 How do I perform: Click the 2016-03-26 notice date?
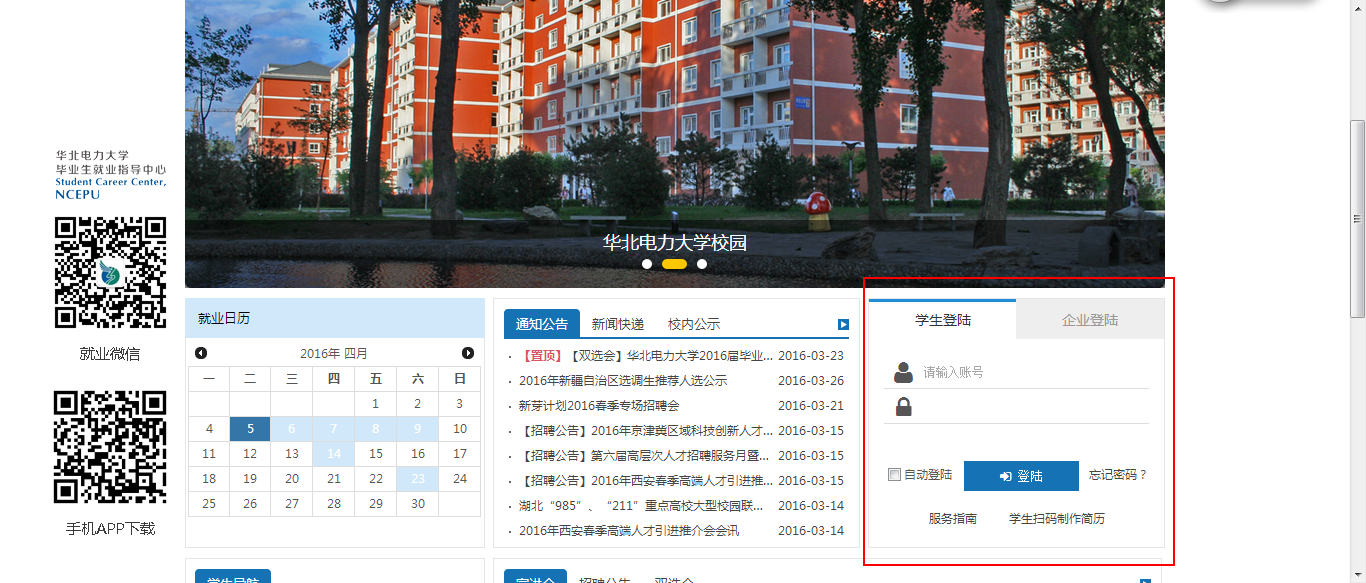coord(811,381)
